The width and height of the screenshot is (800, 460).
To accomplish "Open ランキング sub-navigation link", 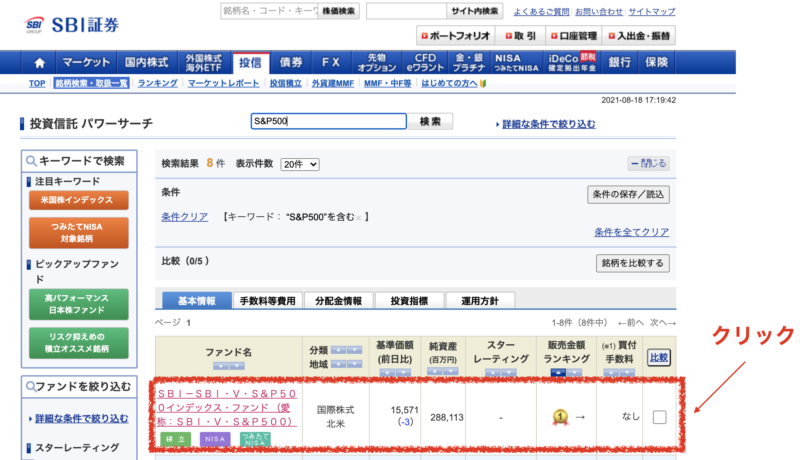I will (158, 83).
